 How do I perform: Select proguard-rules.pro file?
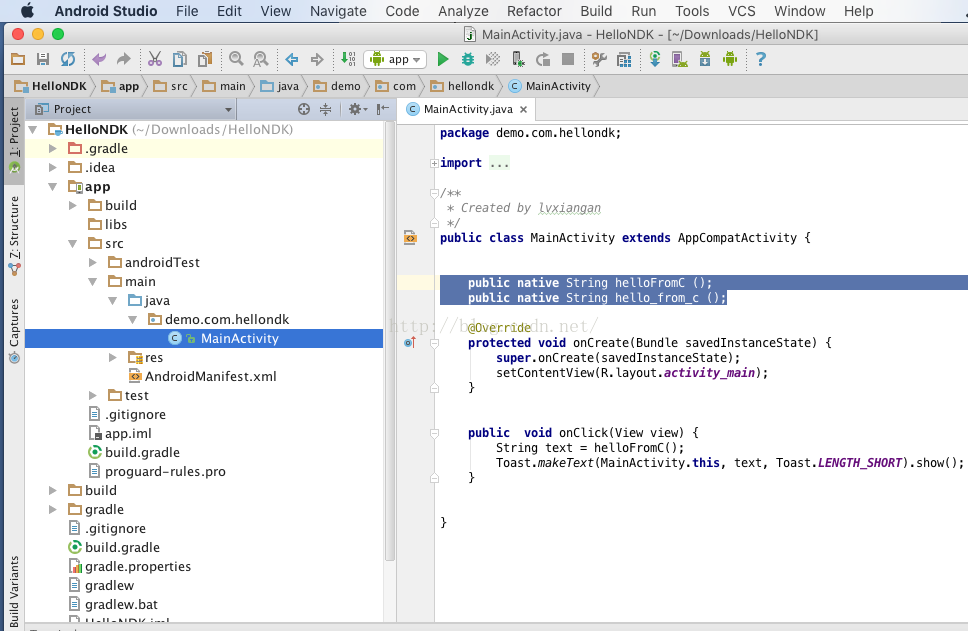pyautogui.click(x=158, y=472)
